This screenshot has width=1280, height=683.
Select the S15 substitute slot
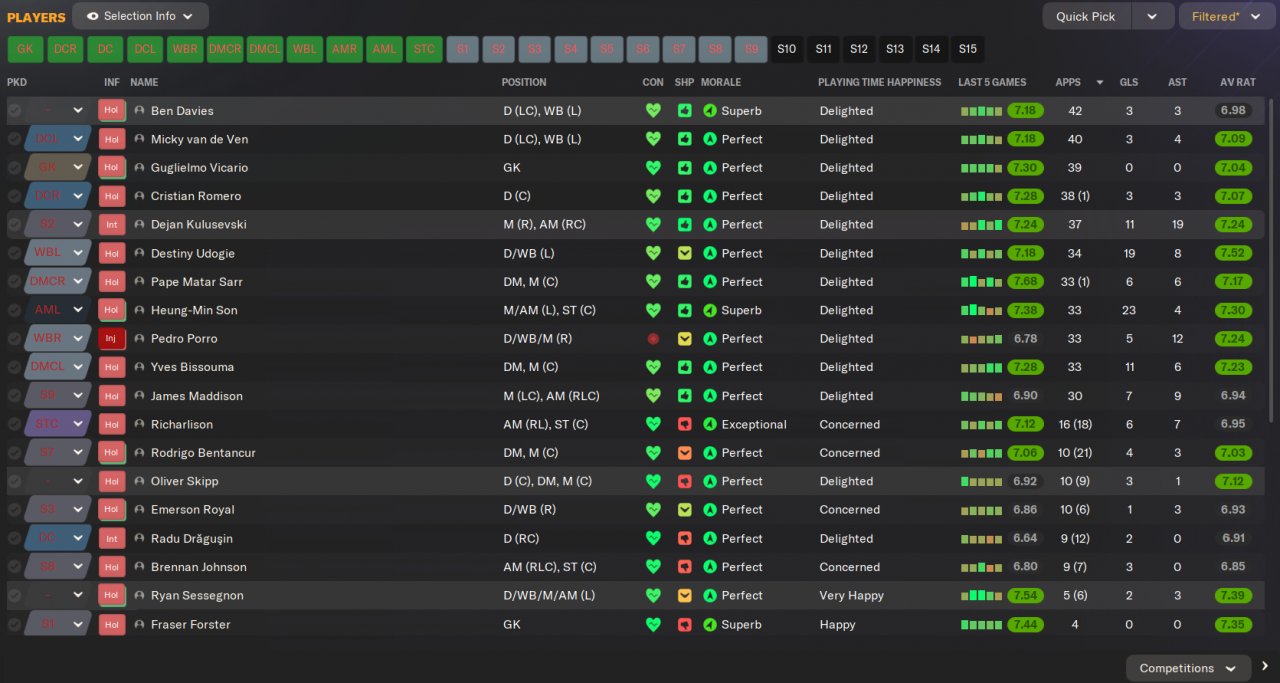967,49
